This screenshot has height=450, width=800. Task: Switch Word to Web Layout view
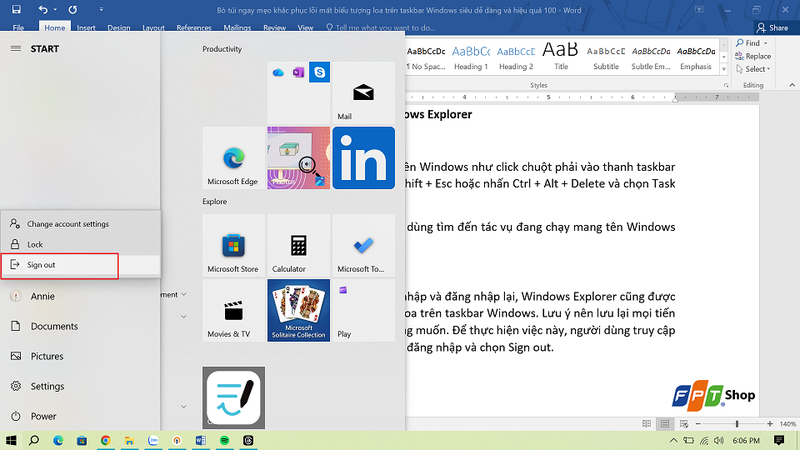[x=684, y=424]
